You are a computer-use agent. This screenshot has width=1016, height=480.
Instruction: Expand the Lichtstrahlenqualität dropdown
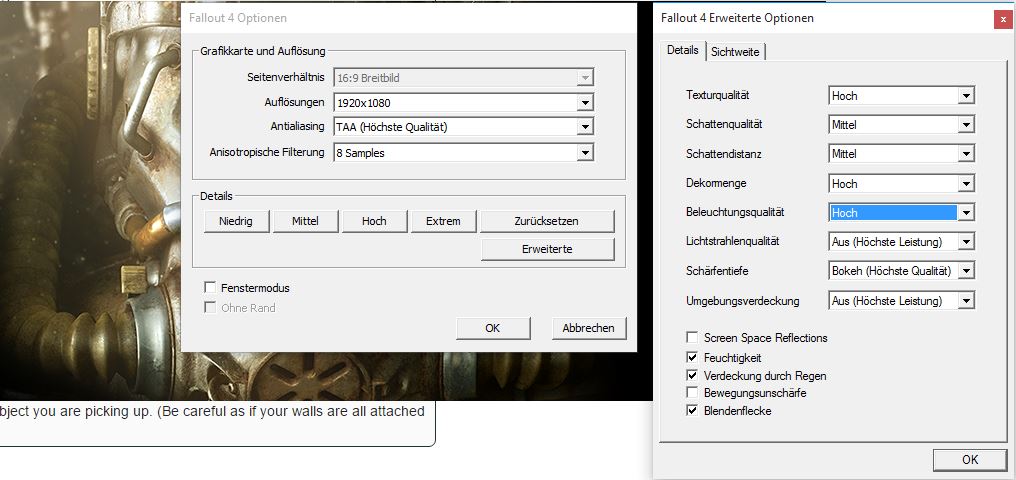tap(902, 242)
